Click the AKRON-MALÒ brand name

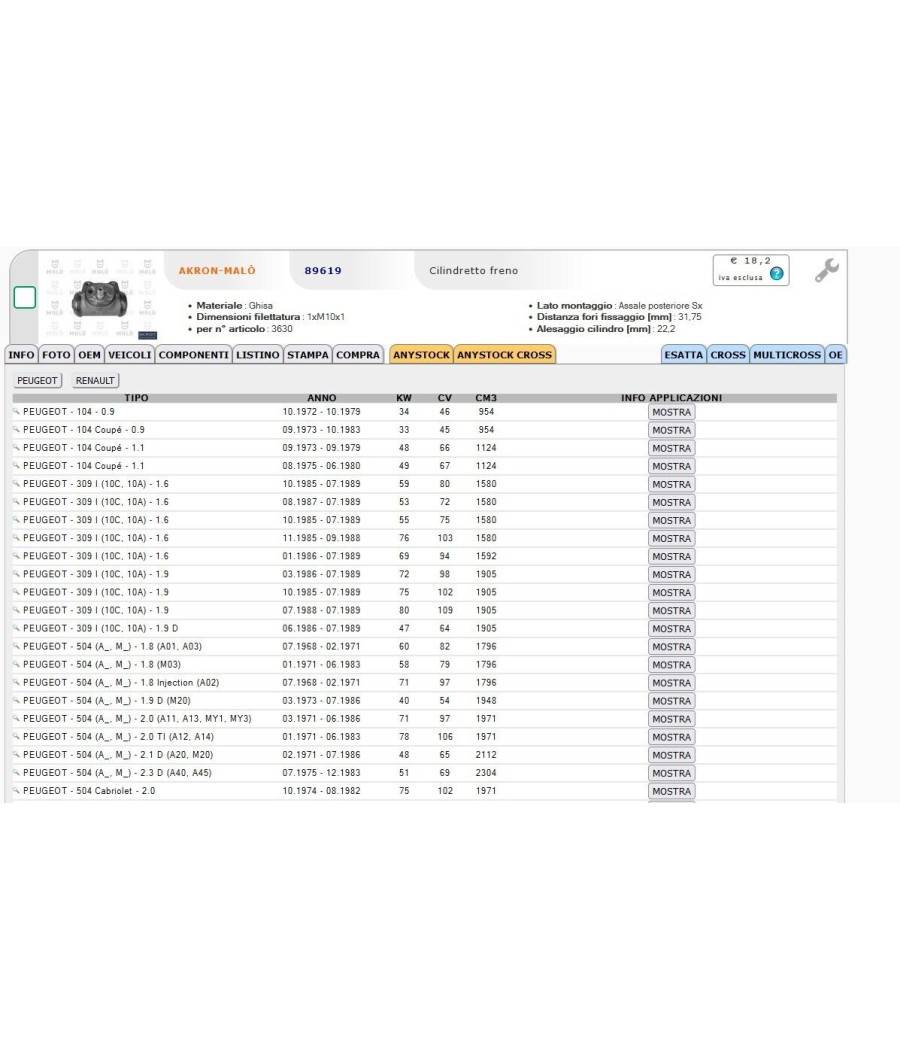tap(217, 271)
